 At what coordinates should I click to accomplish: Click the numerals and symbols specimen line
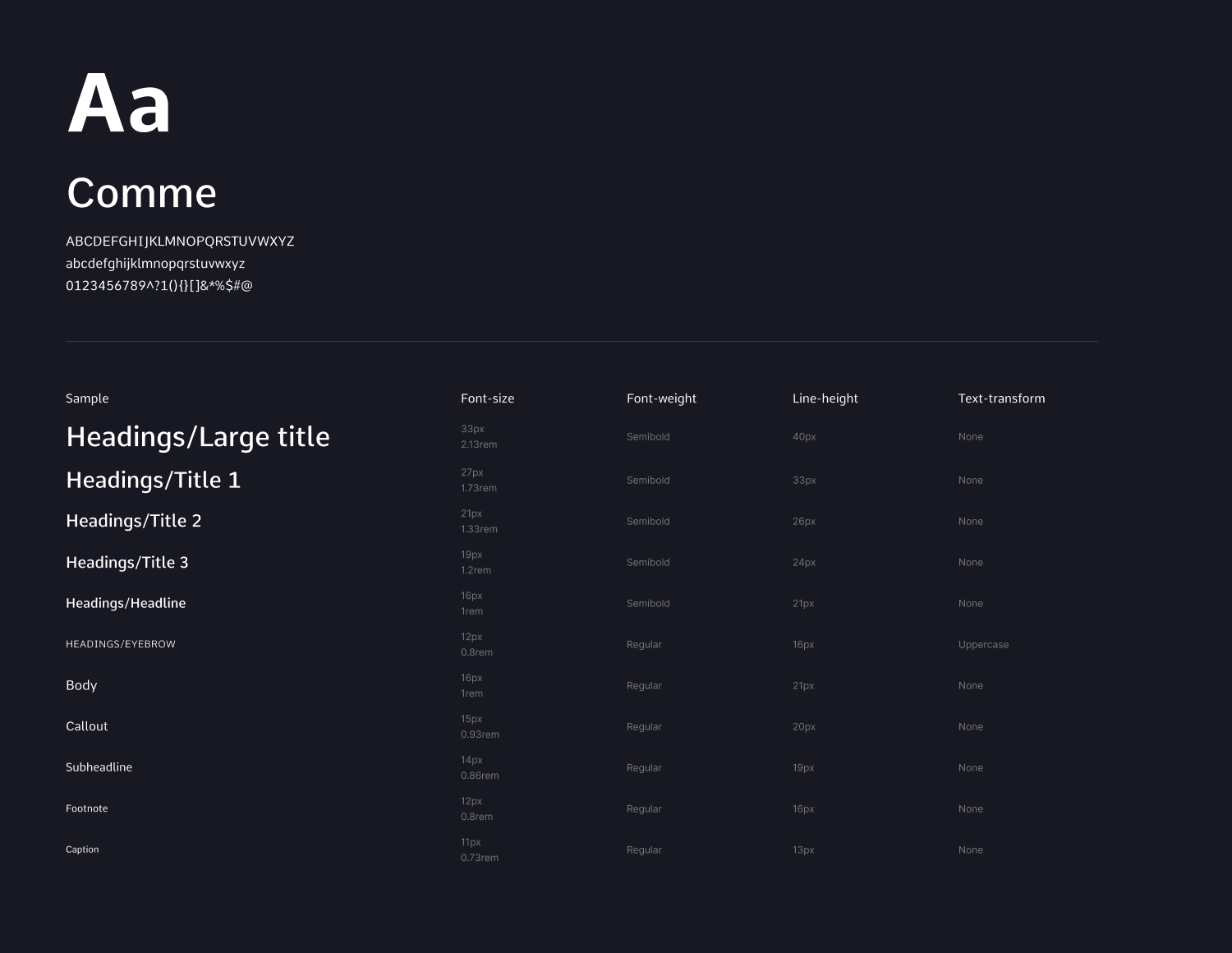click(159, 286)
